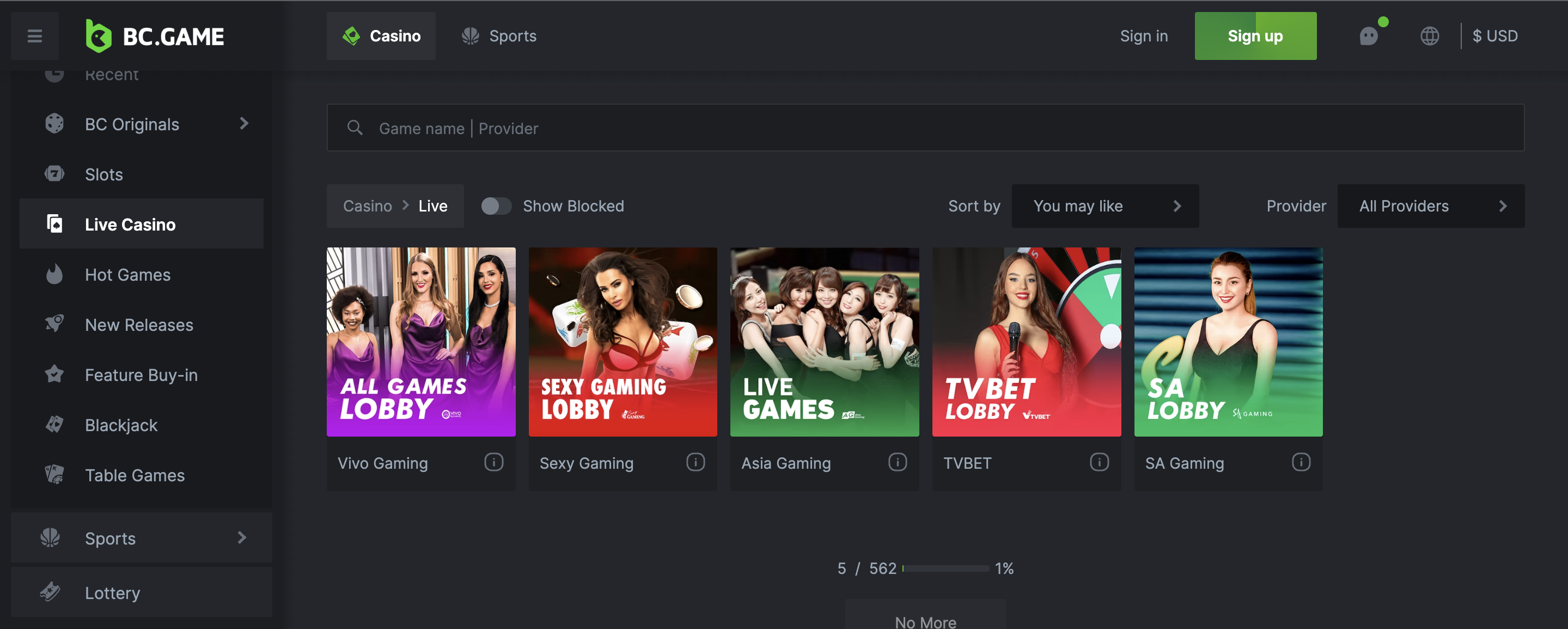
Task: Click the Hot Games fire icon
Action: pos(54,273)
